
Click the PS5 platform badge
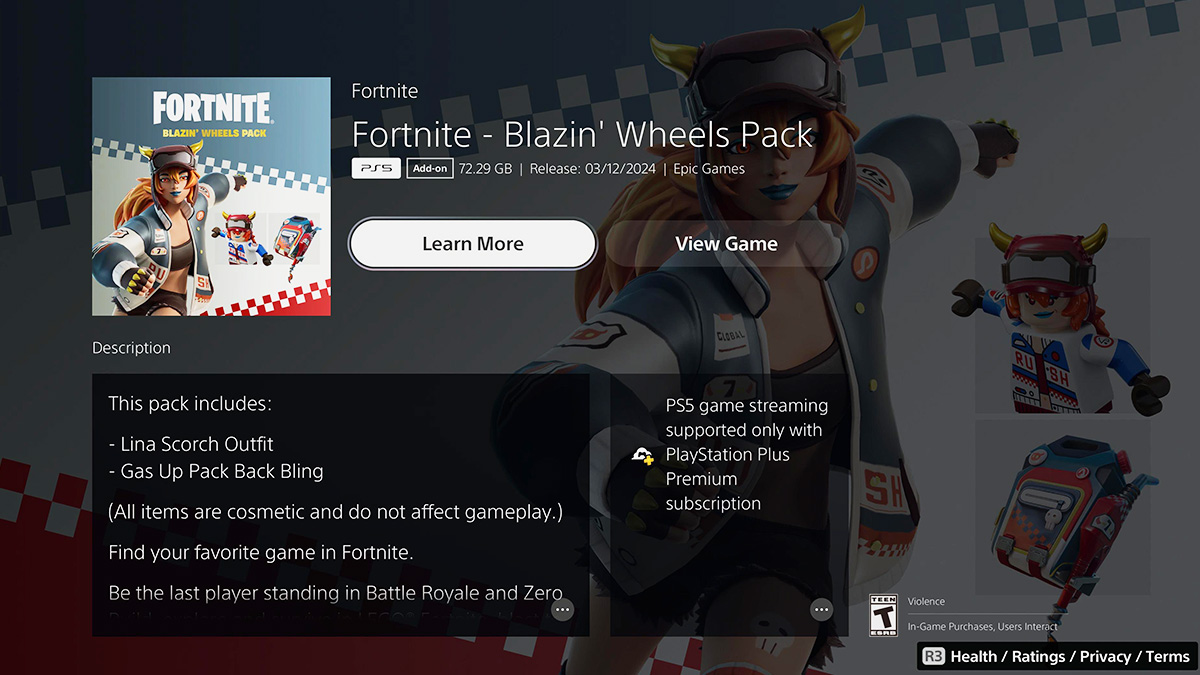click(x=376, y=169)
